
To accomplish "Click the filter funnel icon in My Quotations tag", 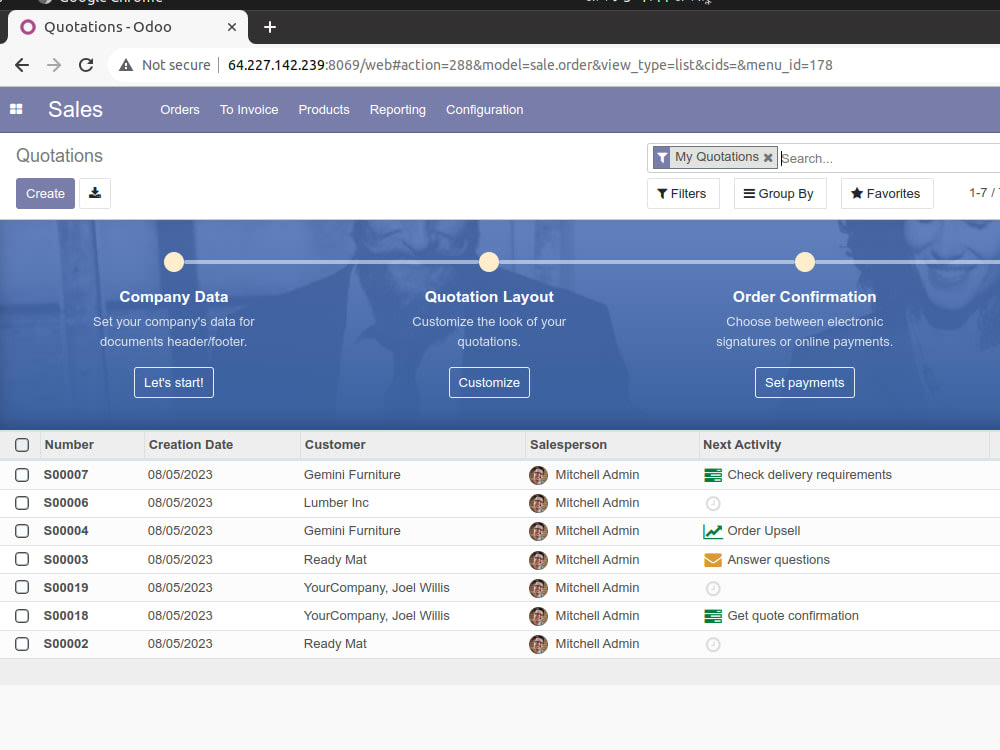I will [661, 157].
